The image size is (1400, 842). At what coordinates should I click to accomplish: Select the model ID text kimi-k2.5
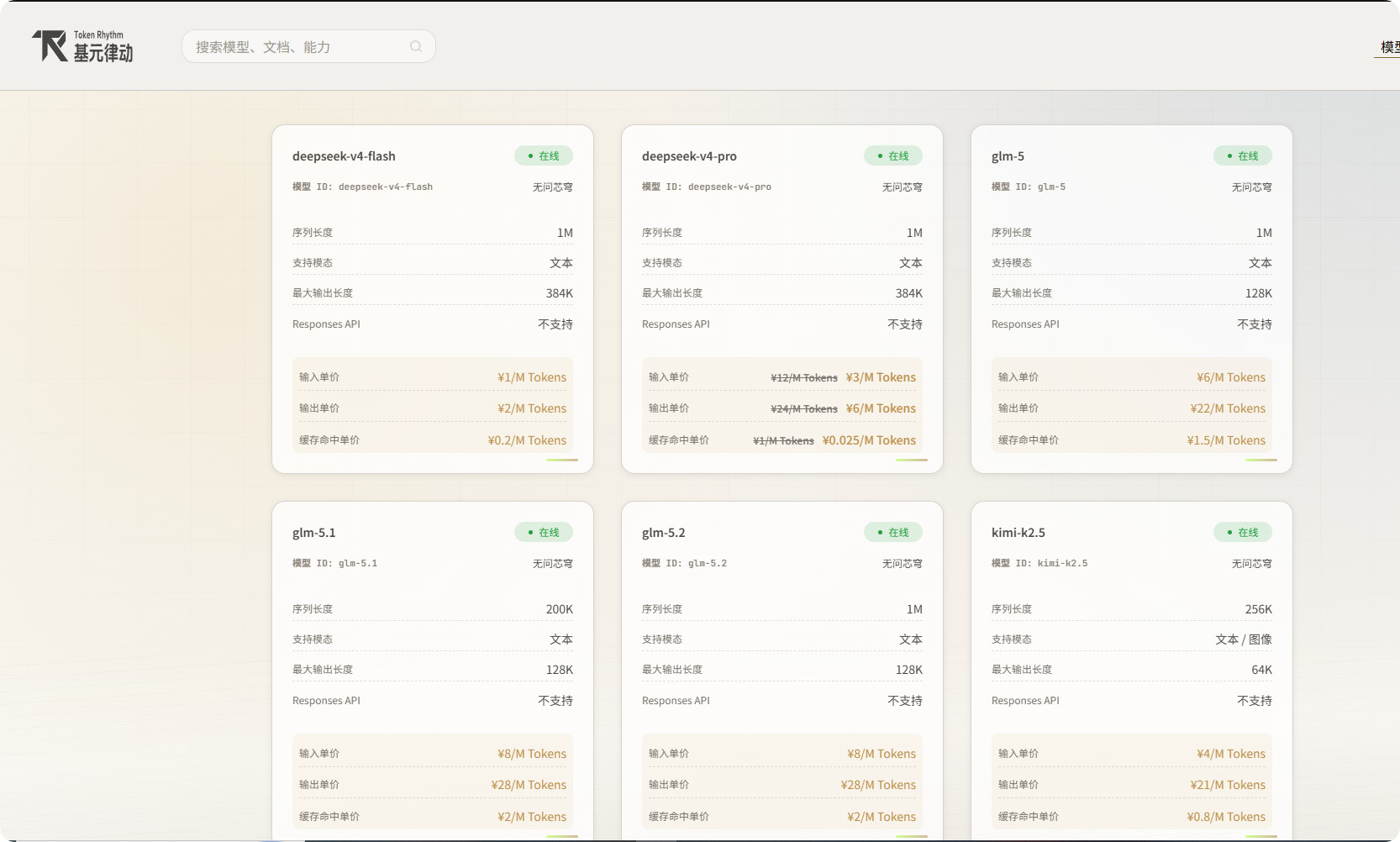pyautogui.click(x=1062, y=563)
